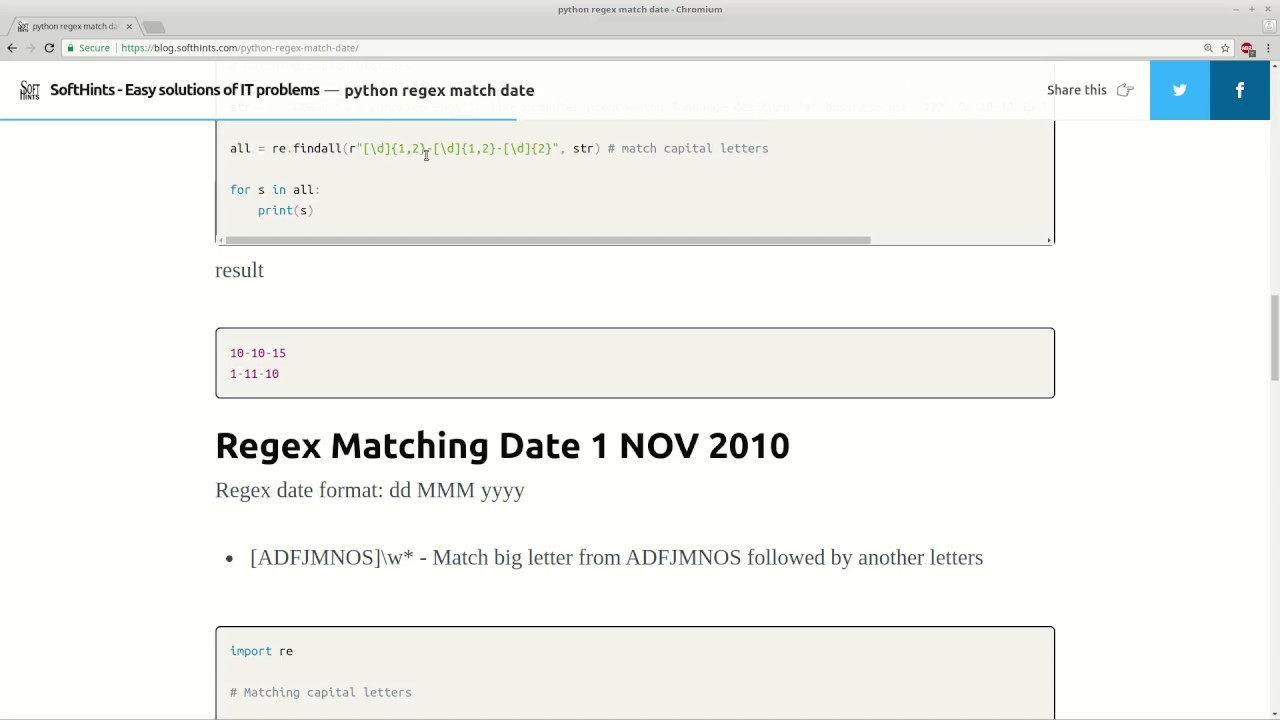Share the article on Twitter
The image size is (1280, 720).
coord(1179,90)
